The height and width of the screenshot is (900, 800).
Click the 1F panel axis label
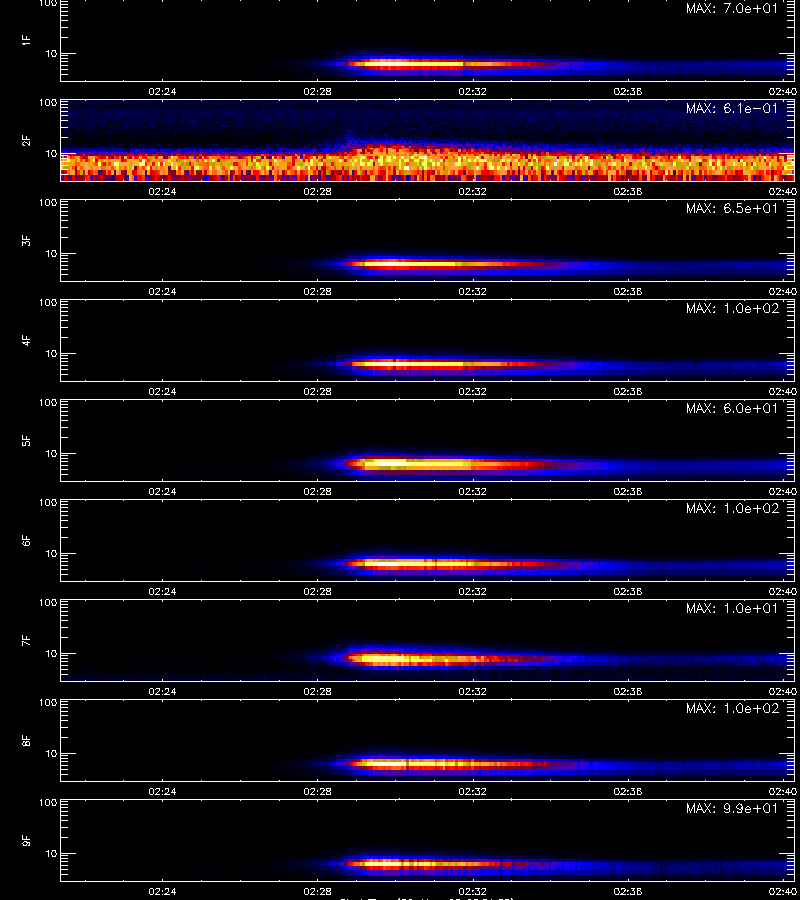[25, 40]
